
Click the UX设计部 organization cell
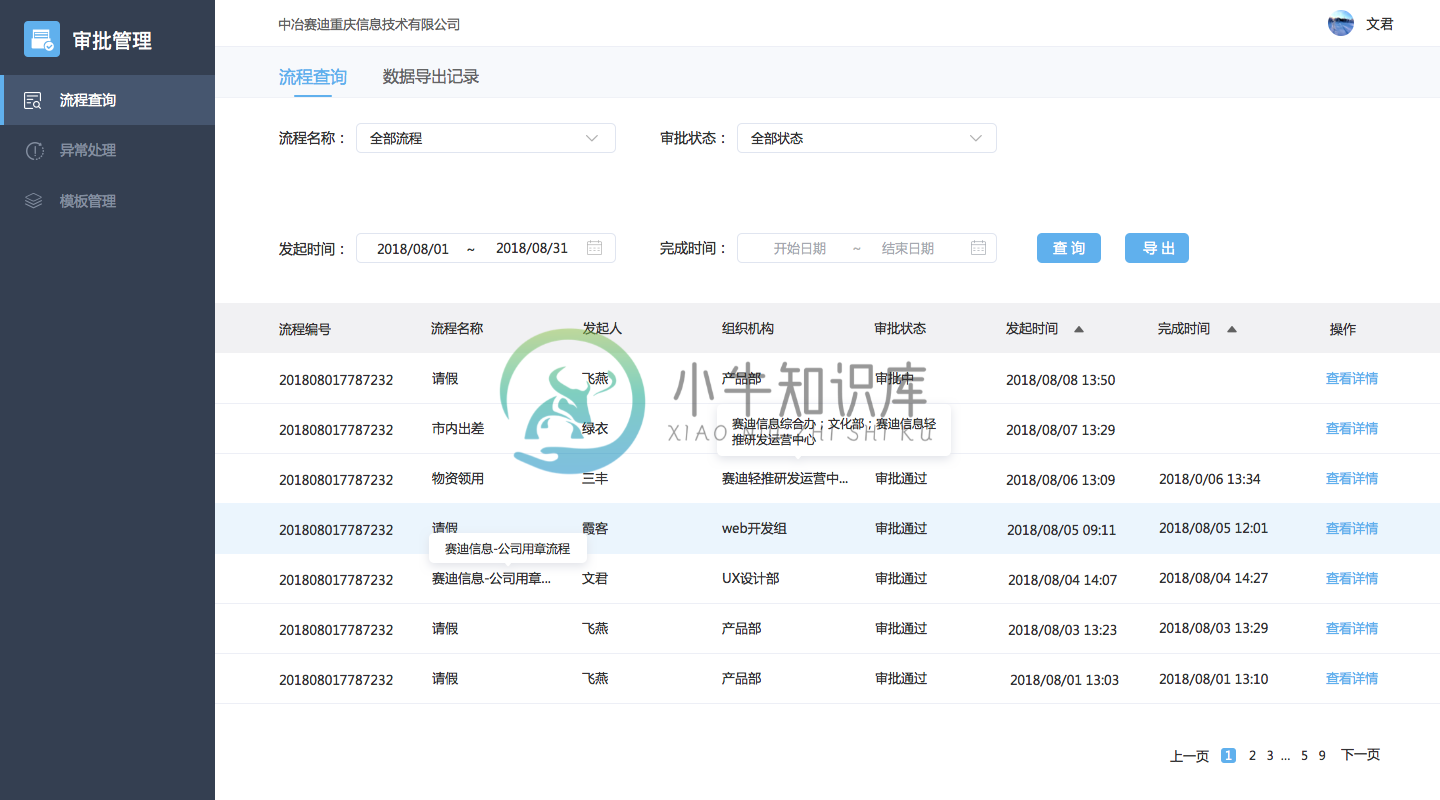(x=750, y=579)
